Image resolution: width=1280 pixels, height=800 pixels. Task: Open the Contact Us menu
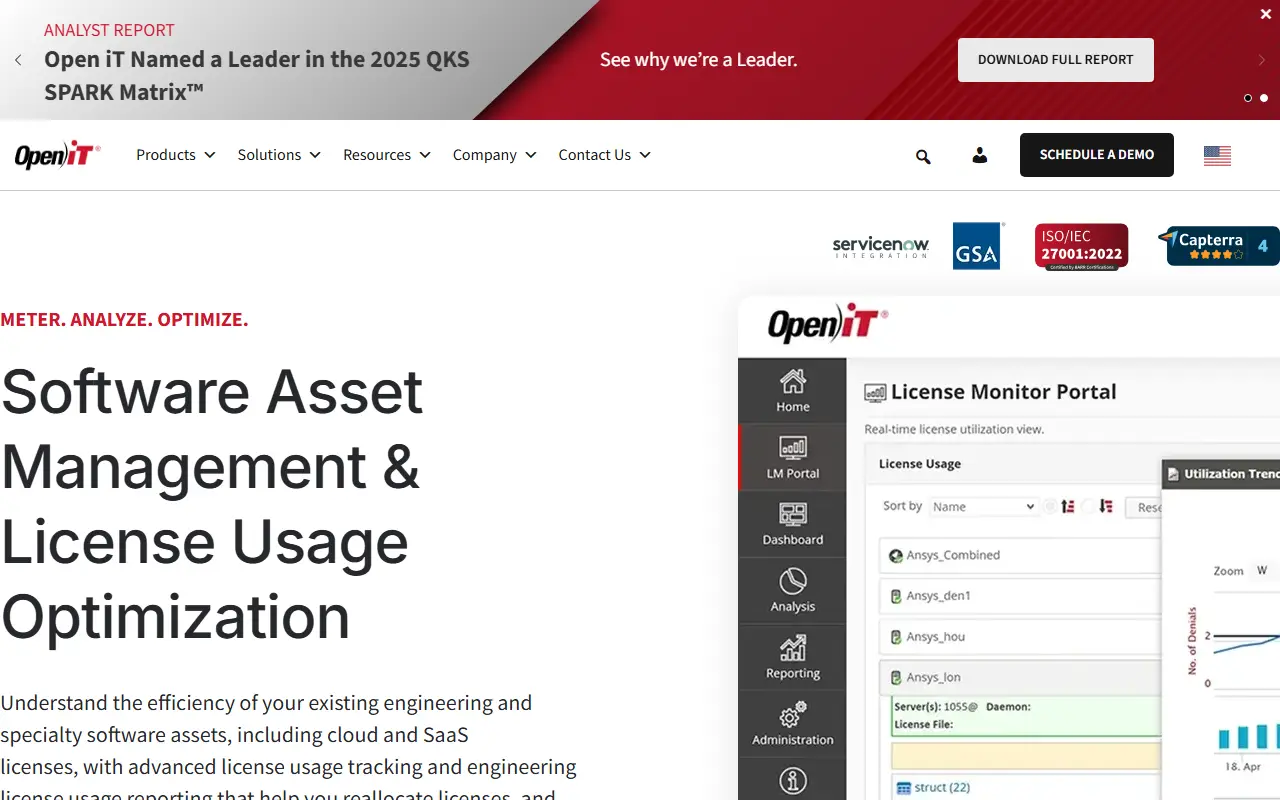pyautogui.click(x=605, y=155)
